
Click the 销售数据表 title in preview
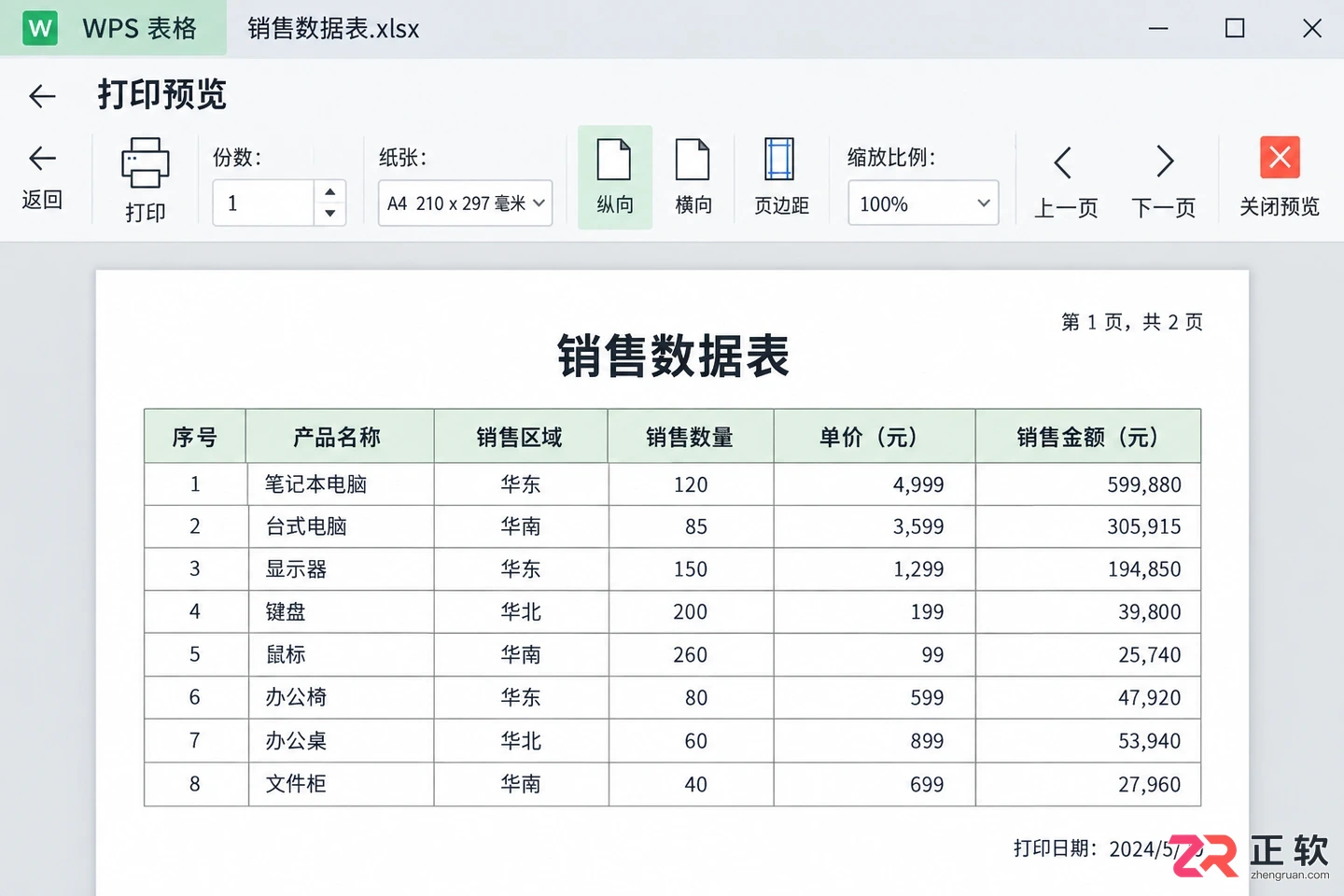(x=673, y=356)
